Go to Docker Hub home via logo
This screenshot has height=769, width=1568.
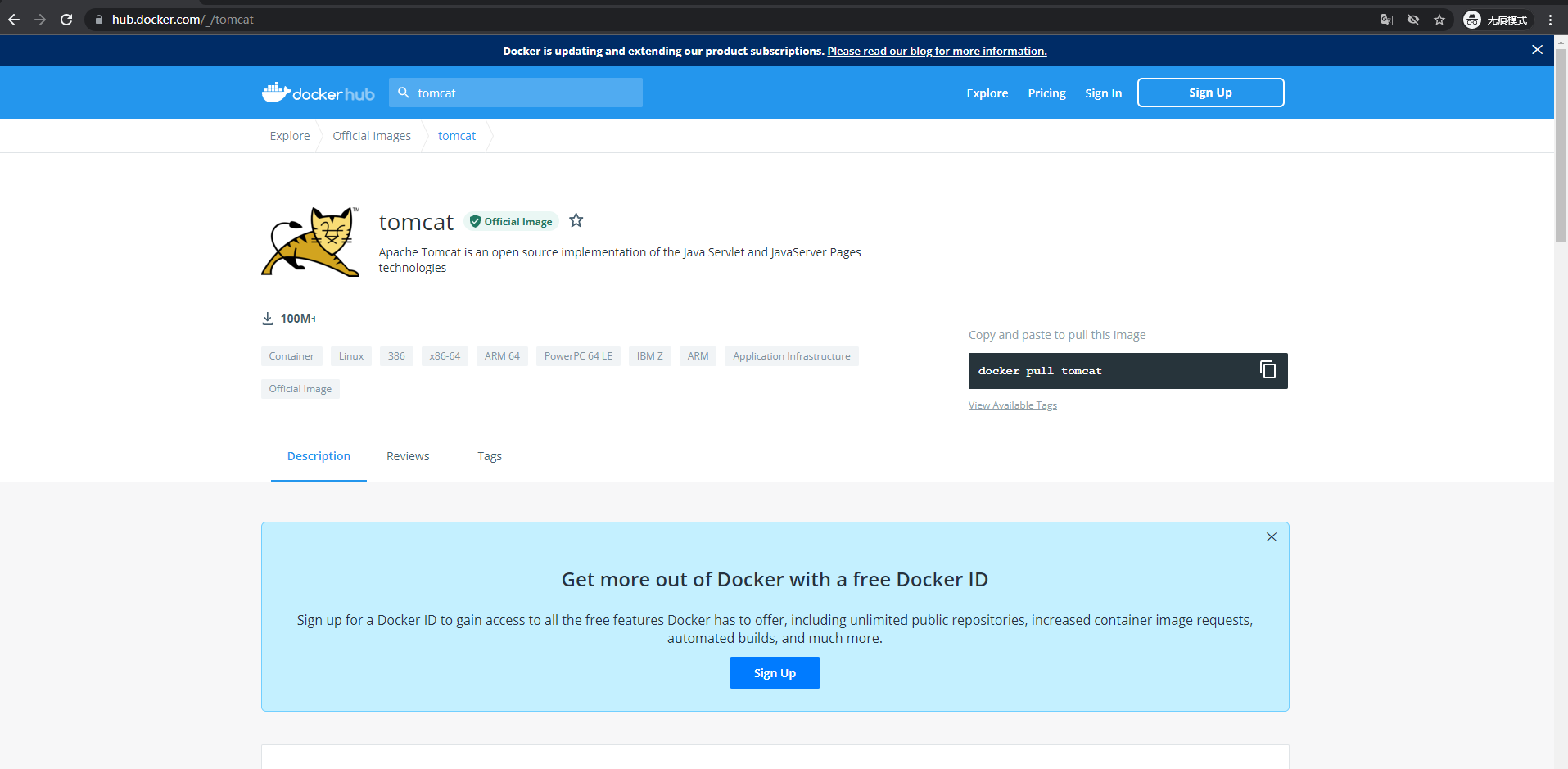click(x=318, y=93)
